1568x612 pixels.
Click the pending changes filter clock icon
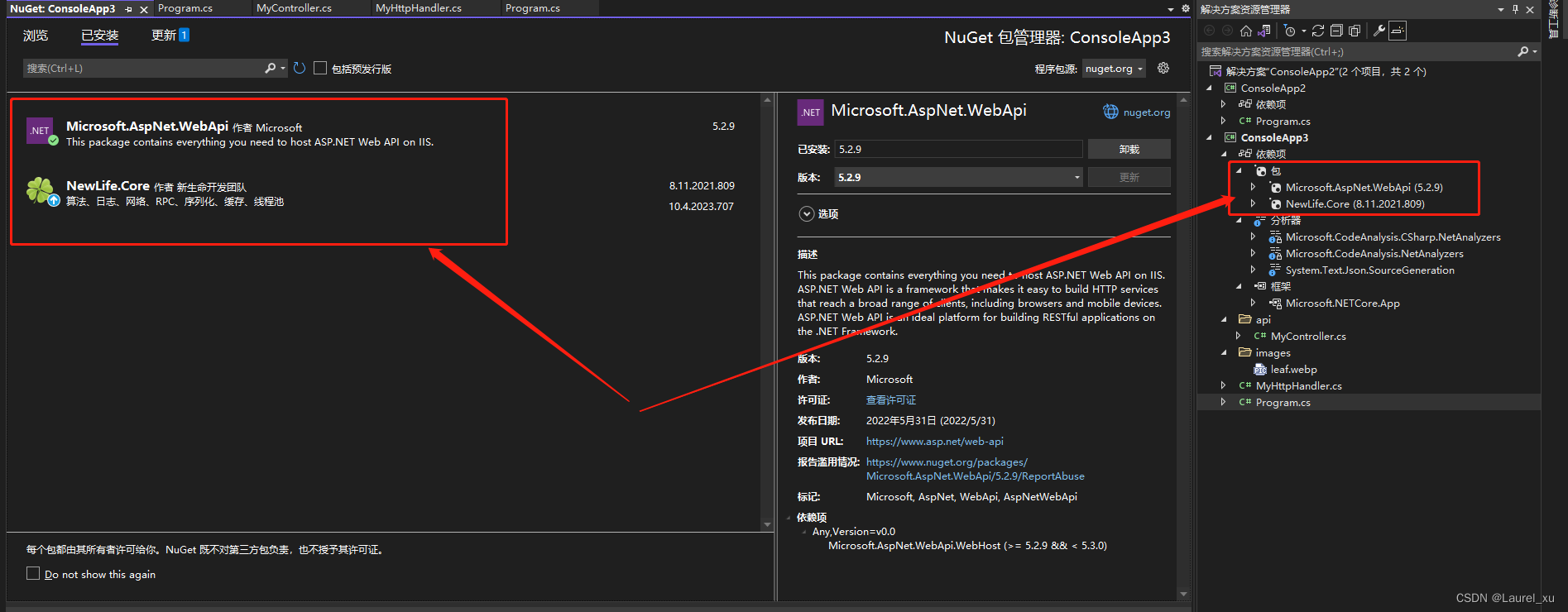pos(1289,31)
